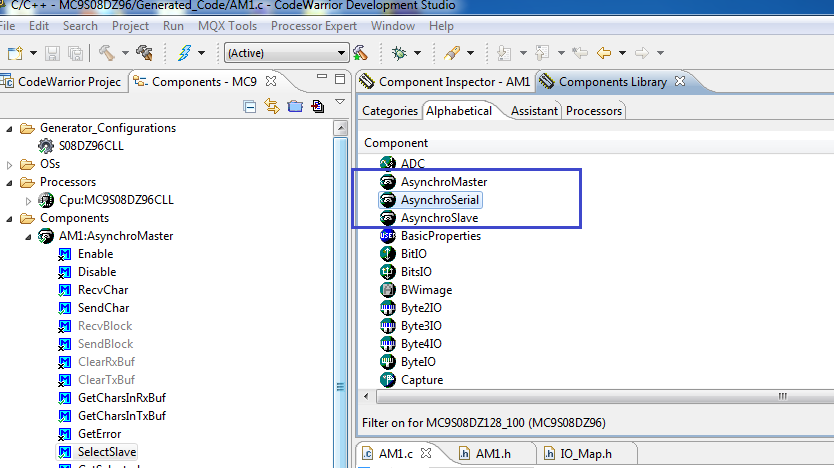Viewport: 834px width, 468px height.
Task: Click the Debug bug toolbar icon
Action: click(x=399, y=53)
